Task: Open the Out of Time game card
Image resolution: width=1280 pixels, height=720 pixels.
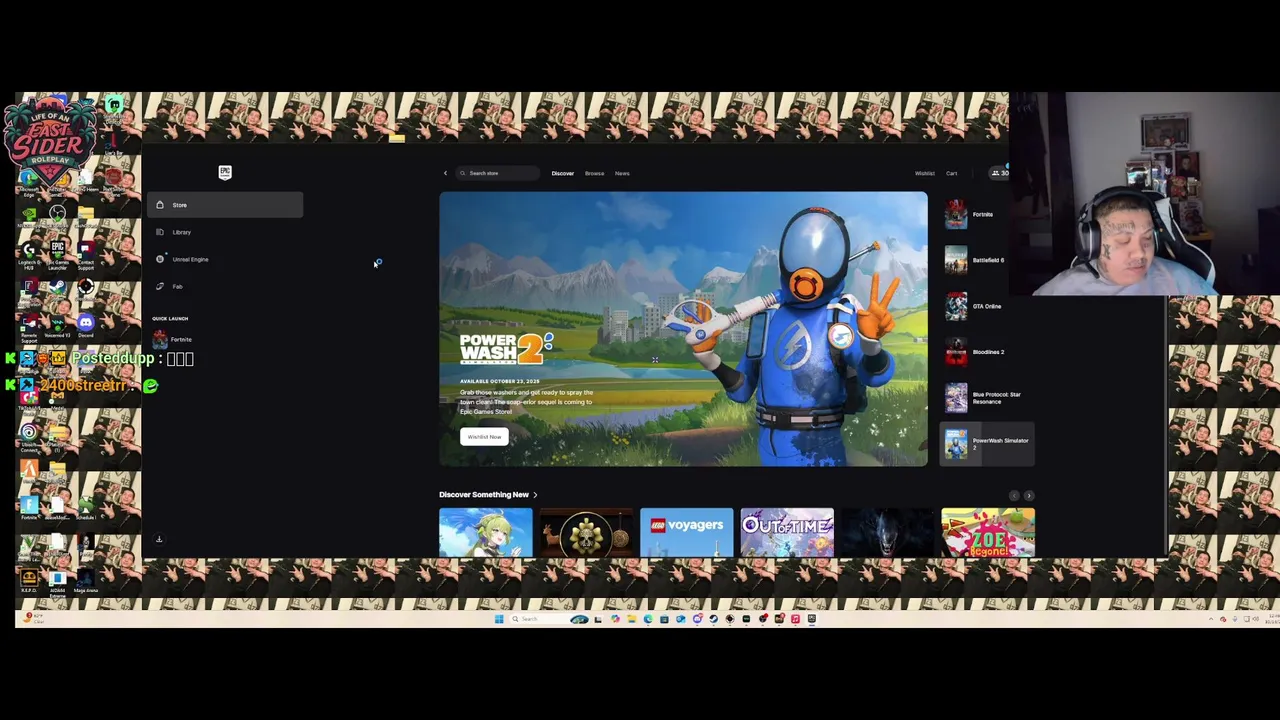Action: tap(787, 532)
